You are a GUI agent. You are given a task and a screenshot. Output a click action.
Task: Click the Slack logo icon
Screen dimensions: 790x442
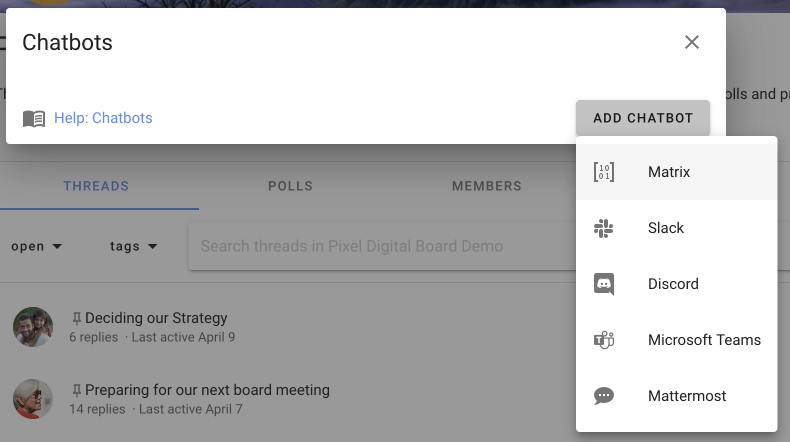(x=604, y=228)
